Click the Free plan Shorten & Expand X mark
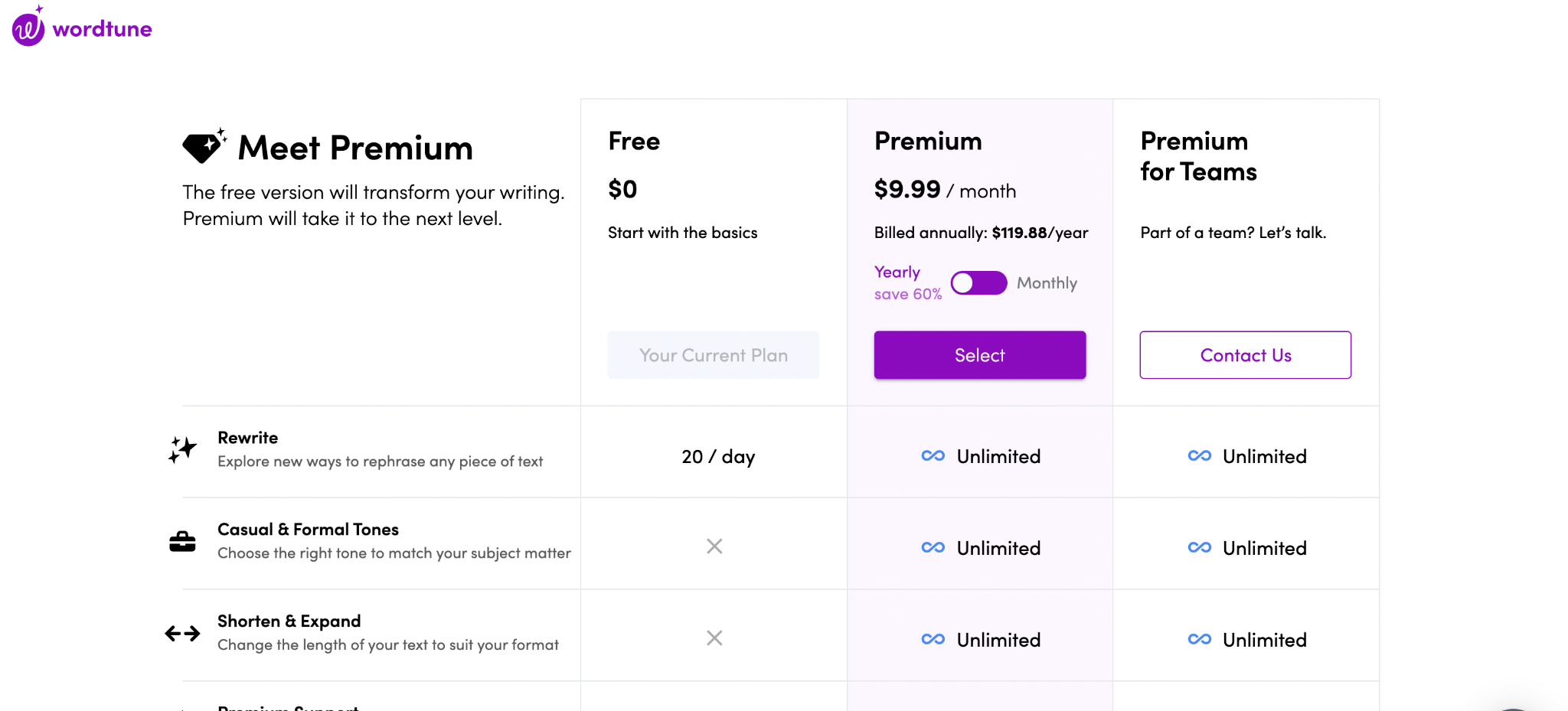 coord(714,638)
